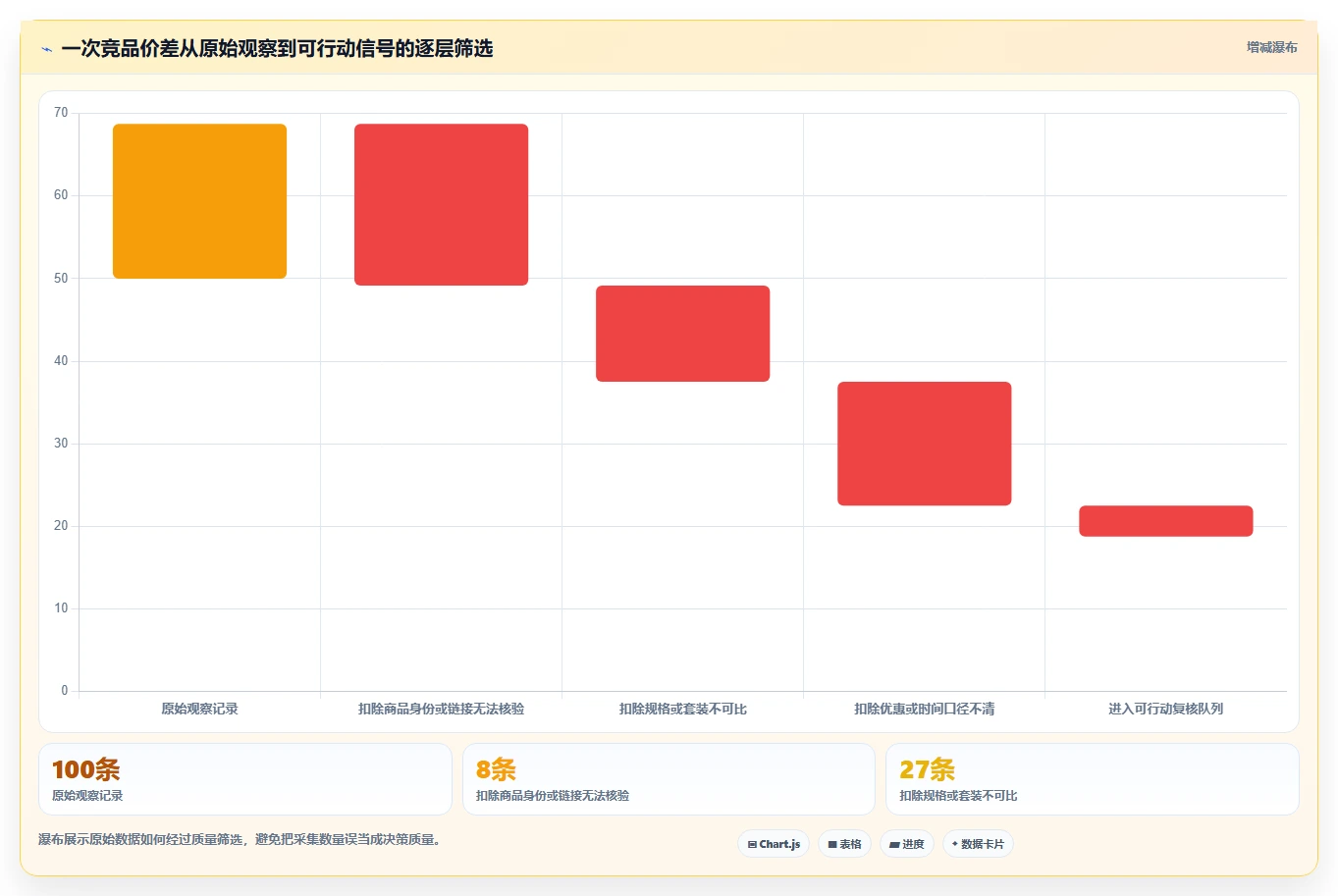Viewport: 1338px width, 896px height.
Task: Click y-axis value 50
Action: 61,278
